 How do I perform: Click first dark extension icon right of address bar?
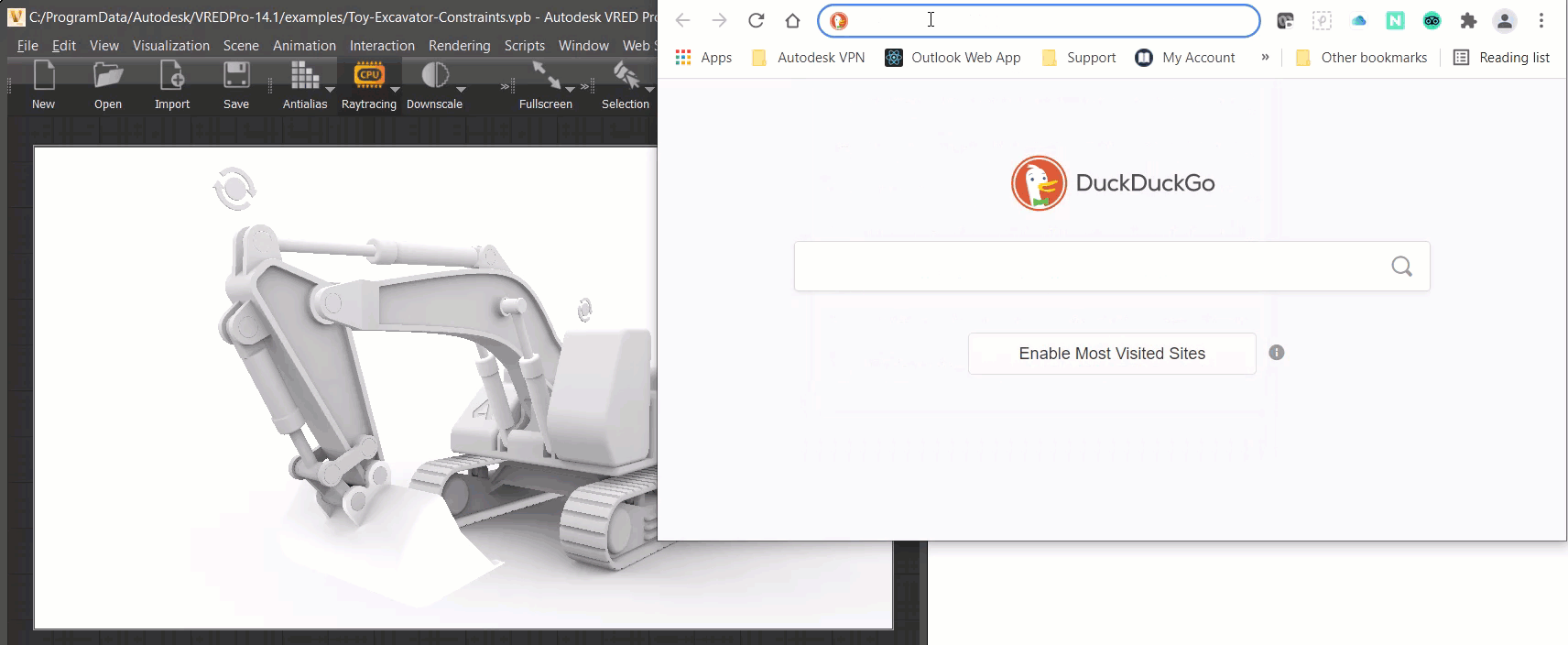click(x=1285, y=20)
